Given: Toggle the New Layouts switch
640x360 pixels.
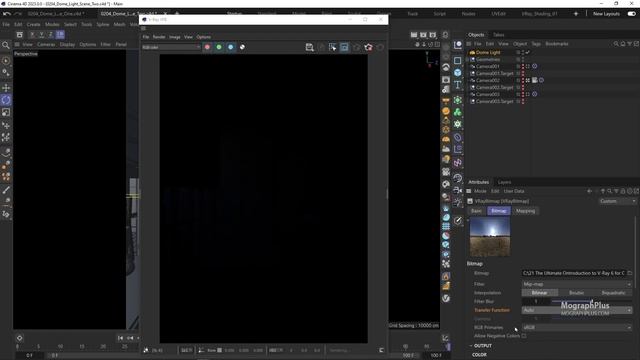Looking at the screenshot, I should pos(631,14).
